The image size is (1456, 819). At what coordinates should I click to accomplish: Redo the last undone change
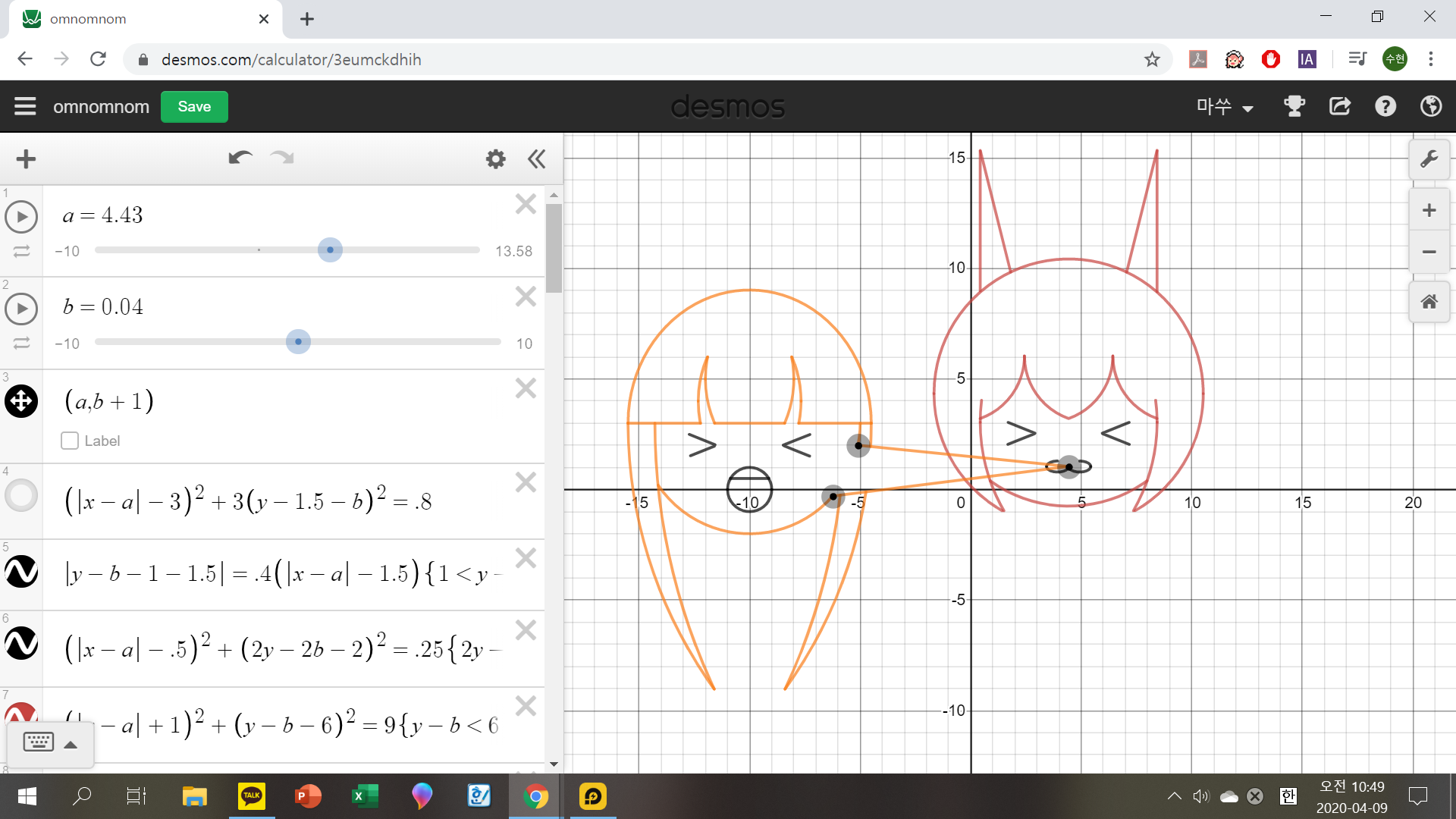(x=282, y=158)
